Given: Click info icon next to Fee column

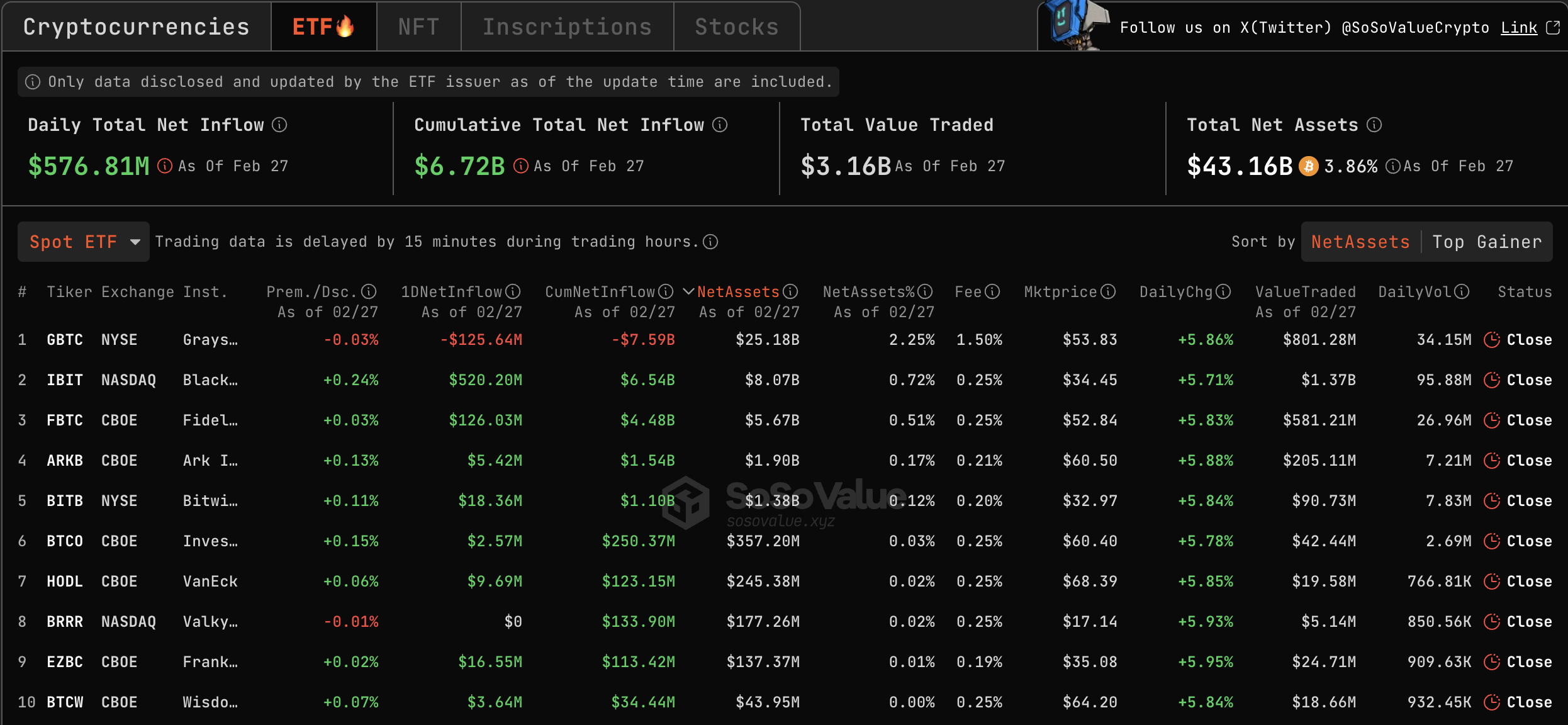Looking at the screenshot, I should (x=992, y=292).
